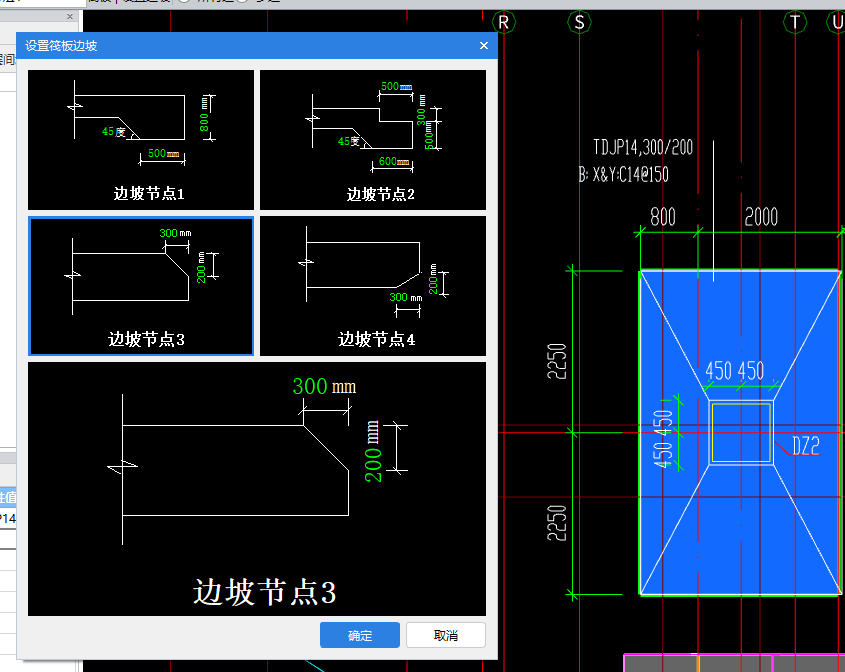Click the DZ2 column label
845x672 pixels.
point(806,446)
